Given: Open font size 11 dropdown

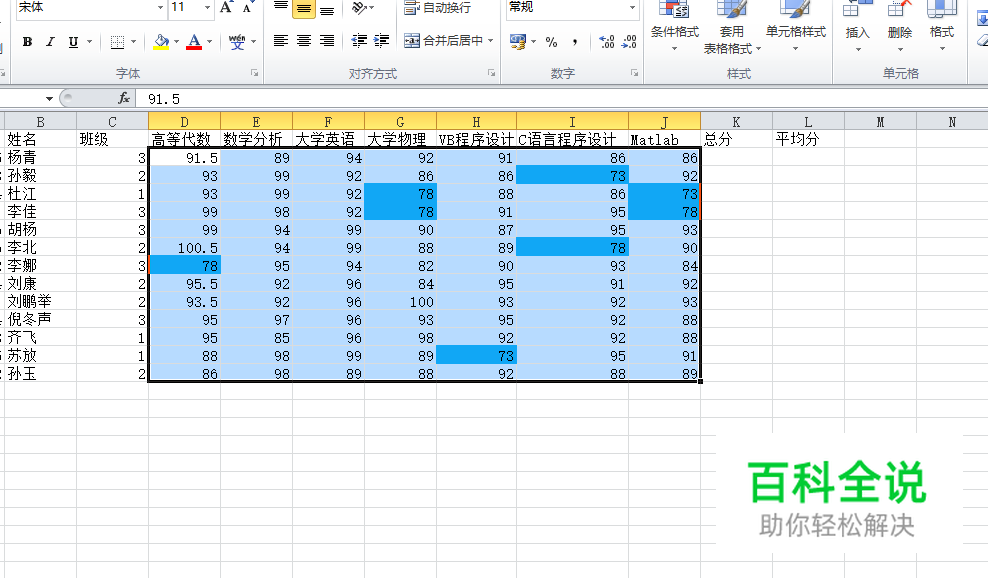Looking at the screenshot, I should pos(207,8).
